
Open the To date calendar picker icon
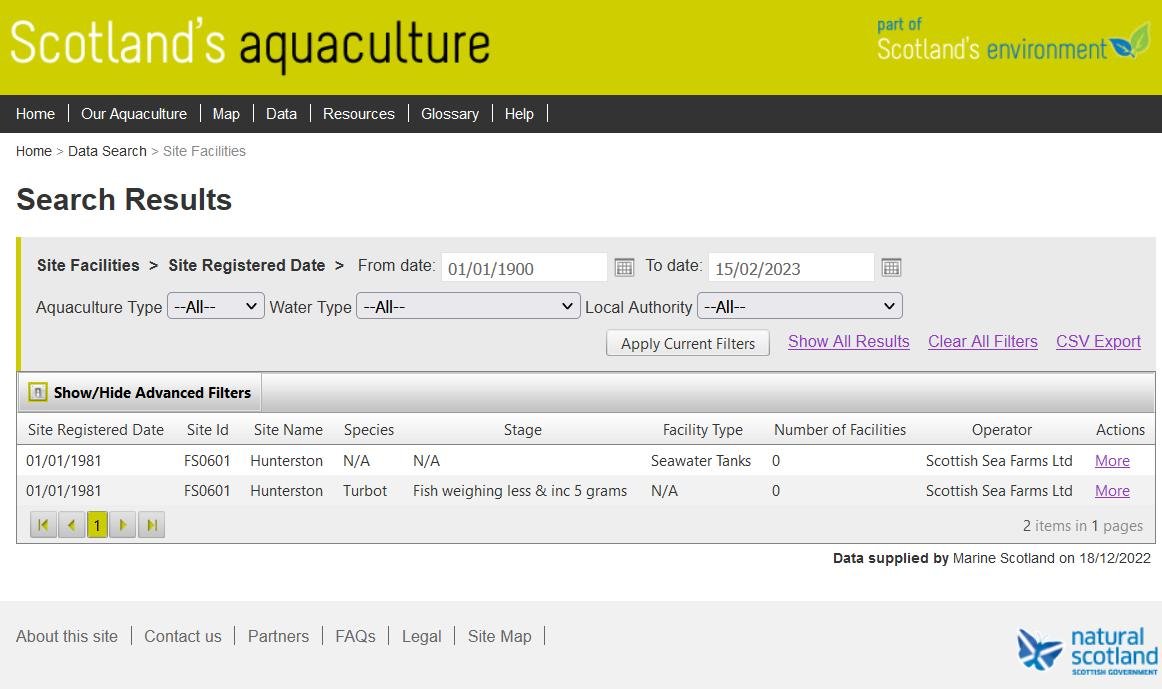891,267
